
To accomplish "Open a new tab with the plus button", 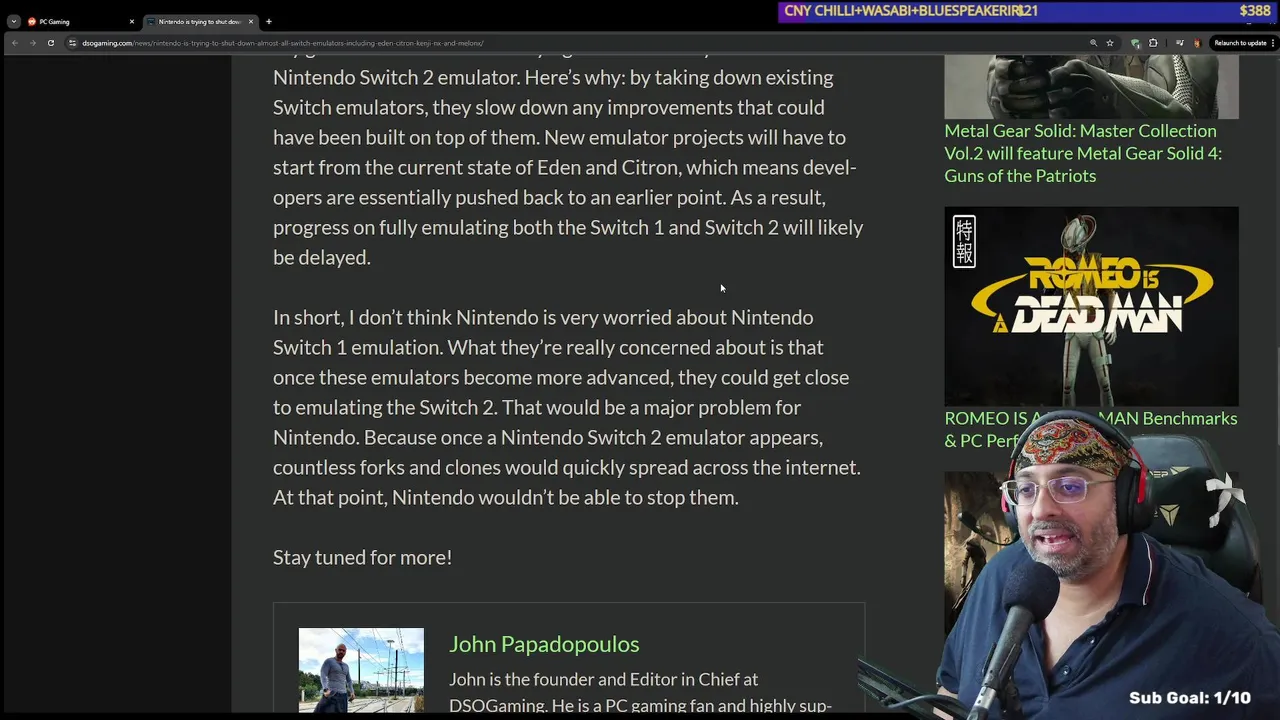I will point(268,21).
